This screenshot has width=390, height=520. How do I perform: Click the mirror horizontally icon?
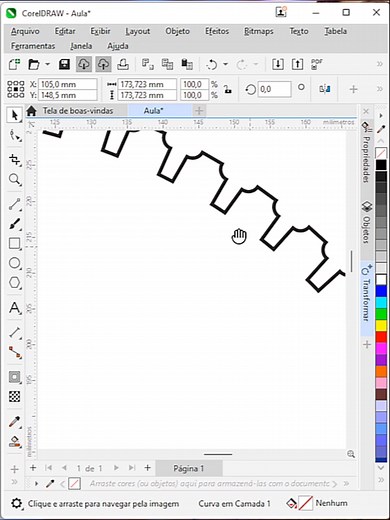(x=325, y=89)
